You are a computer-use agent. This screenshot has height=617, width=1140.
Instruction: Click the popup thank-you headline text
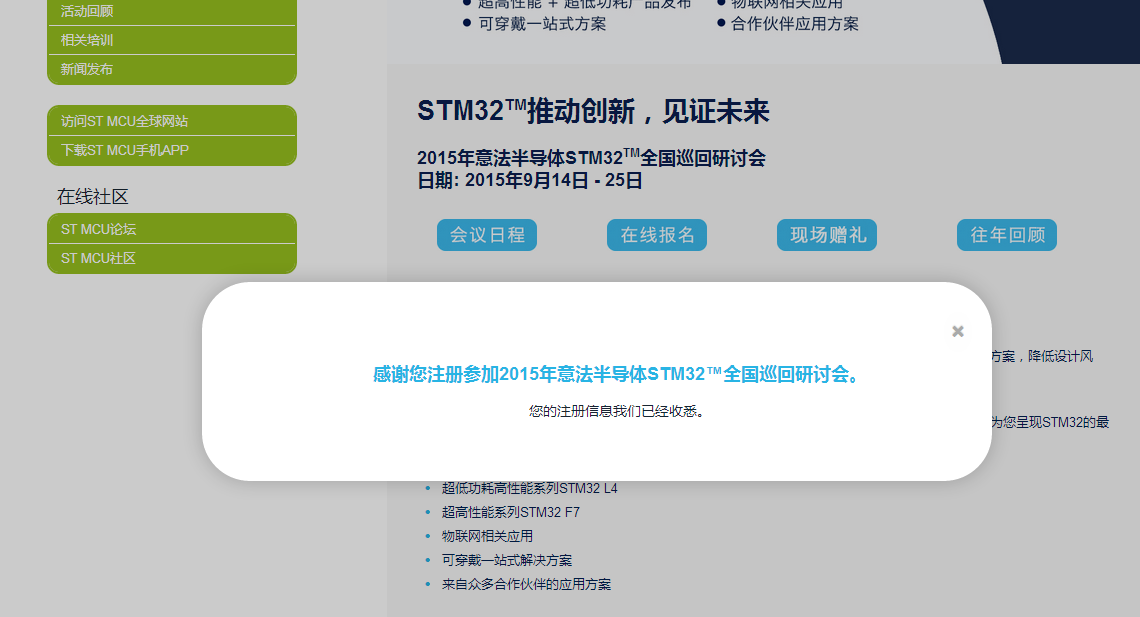point(617,374)
